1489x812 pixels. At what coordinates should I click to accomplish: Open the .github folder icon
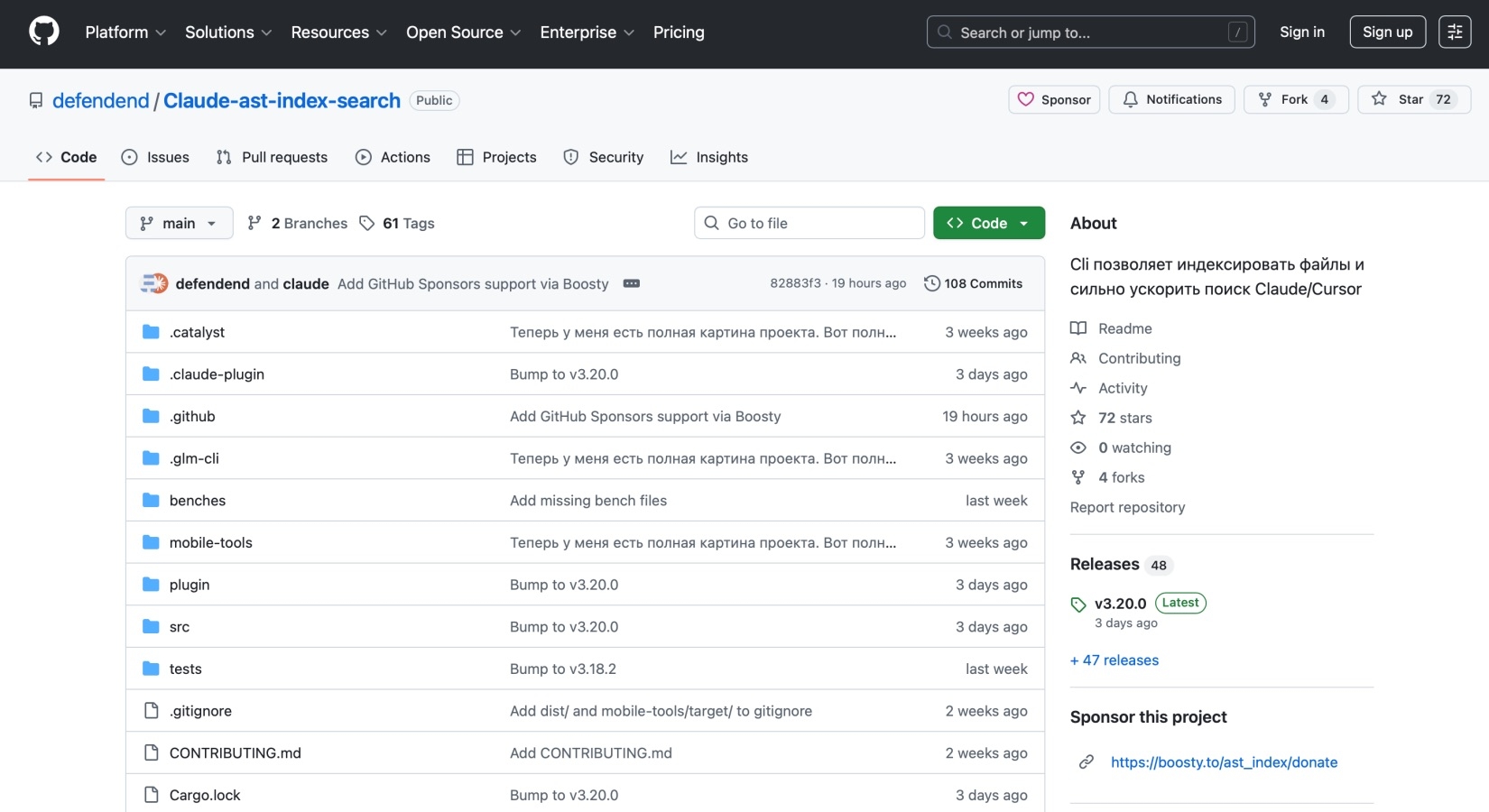151,416
